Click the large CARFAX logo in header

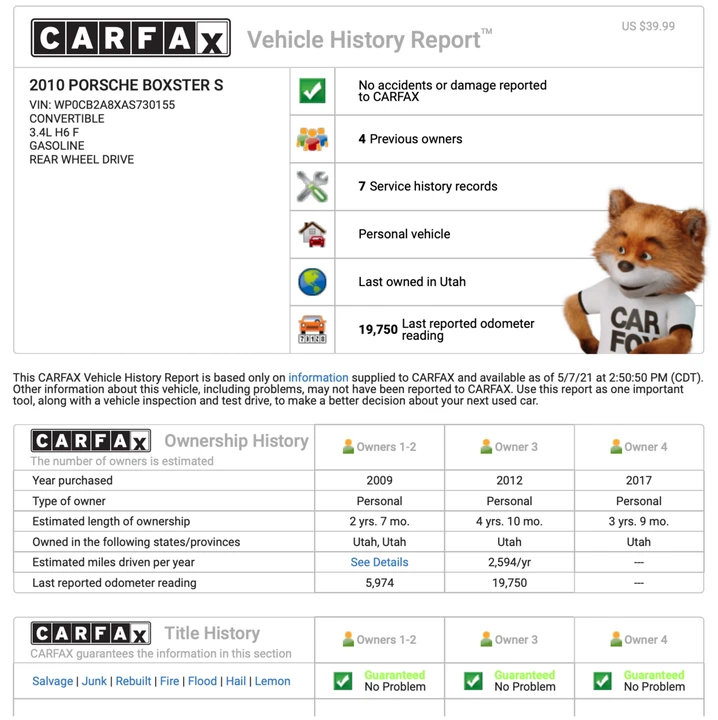pos(130,38)
